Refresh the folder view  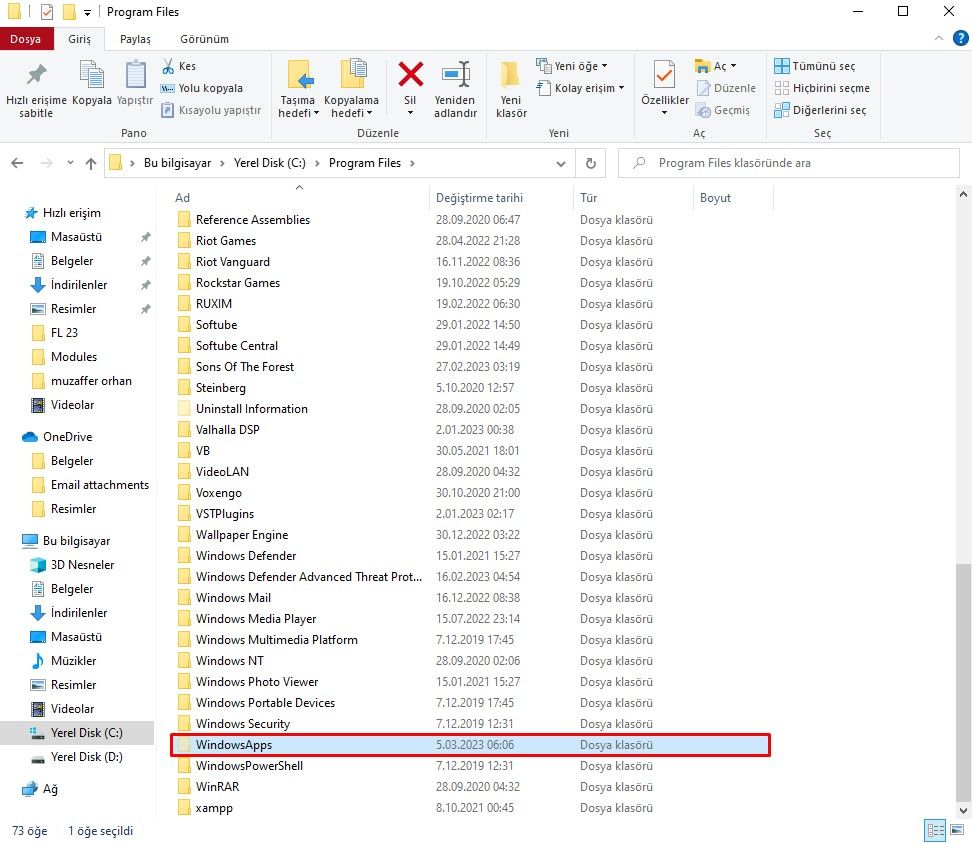point(591,163)
